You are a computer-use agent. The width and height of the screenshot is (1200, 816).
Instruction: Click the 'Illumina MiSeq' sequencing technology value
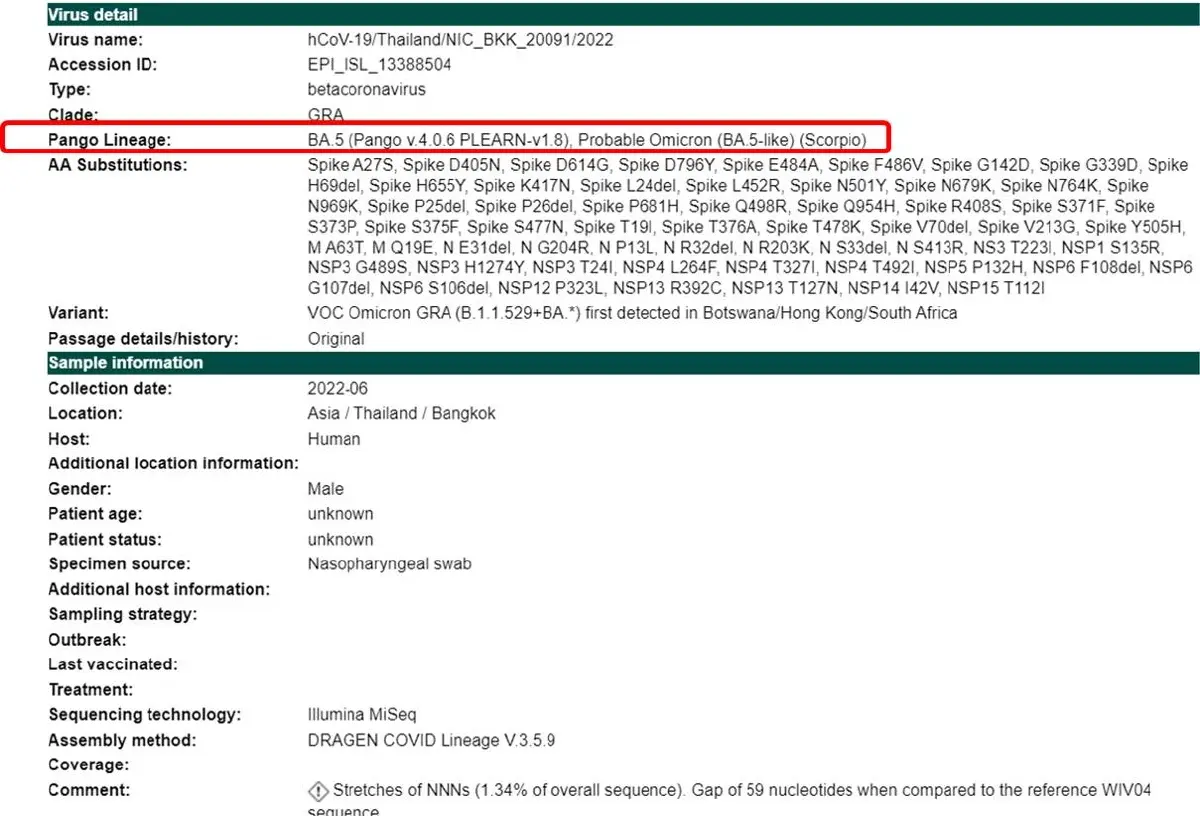pyautogui.click(x=362, y=715)
